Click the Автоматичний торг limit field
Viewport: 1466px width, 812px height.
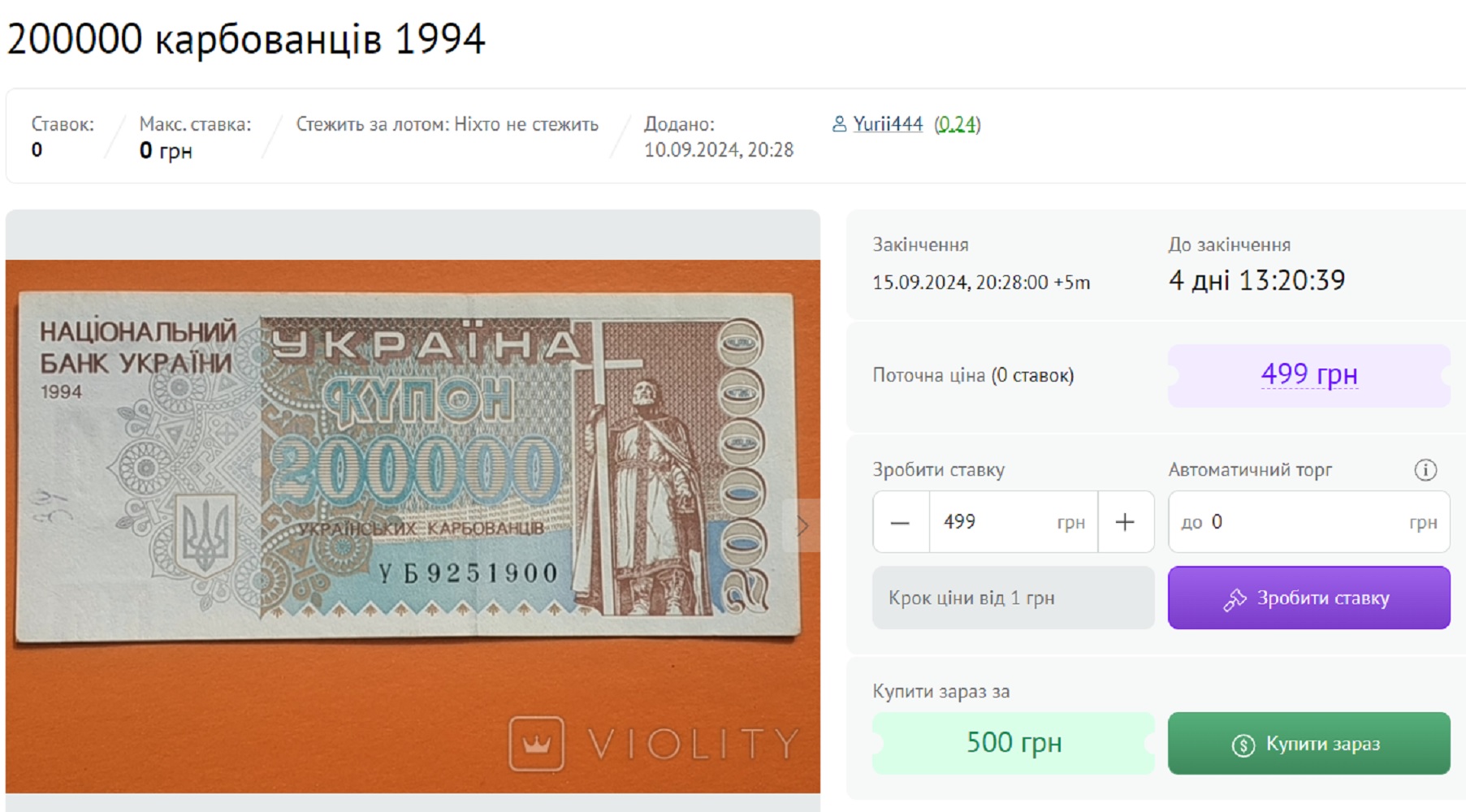point(1308,522)
